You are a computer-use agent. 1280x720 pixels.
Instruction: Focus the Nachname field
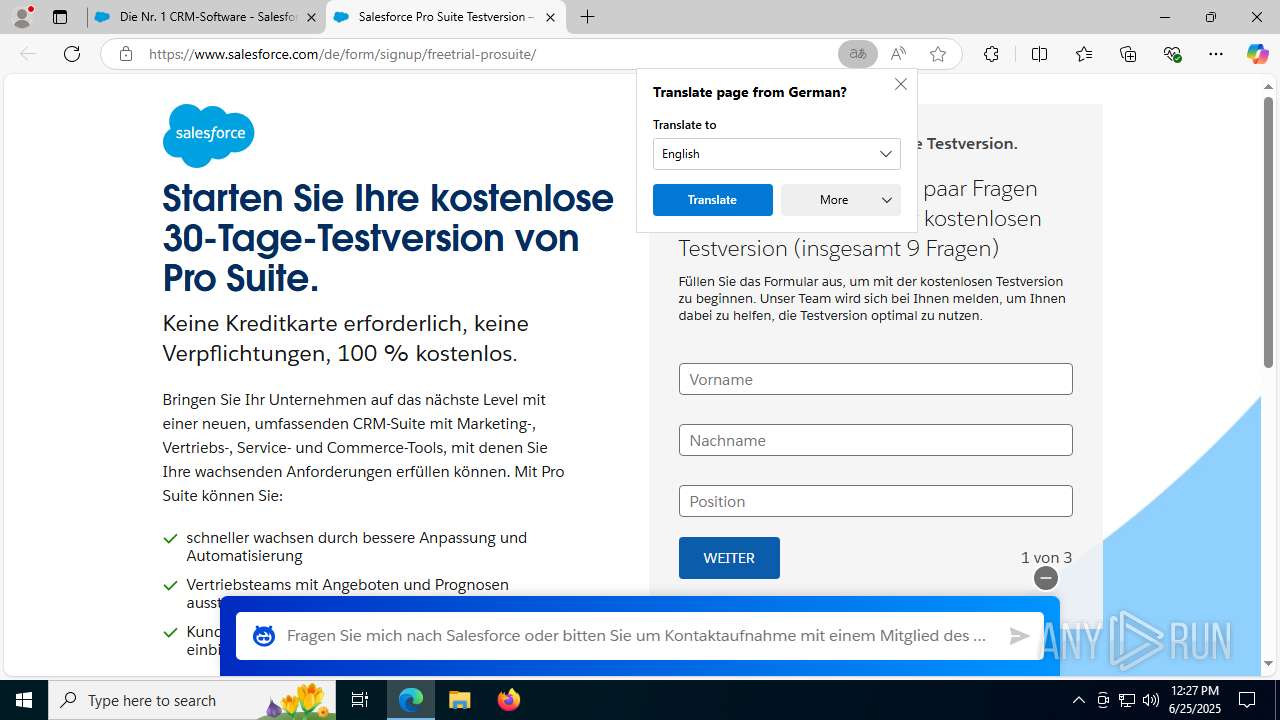875,440
